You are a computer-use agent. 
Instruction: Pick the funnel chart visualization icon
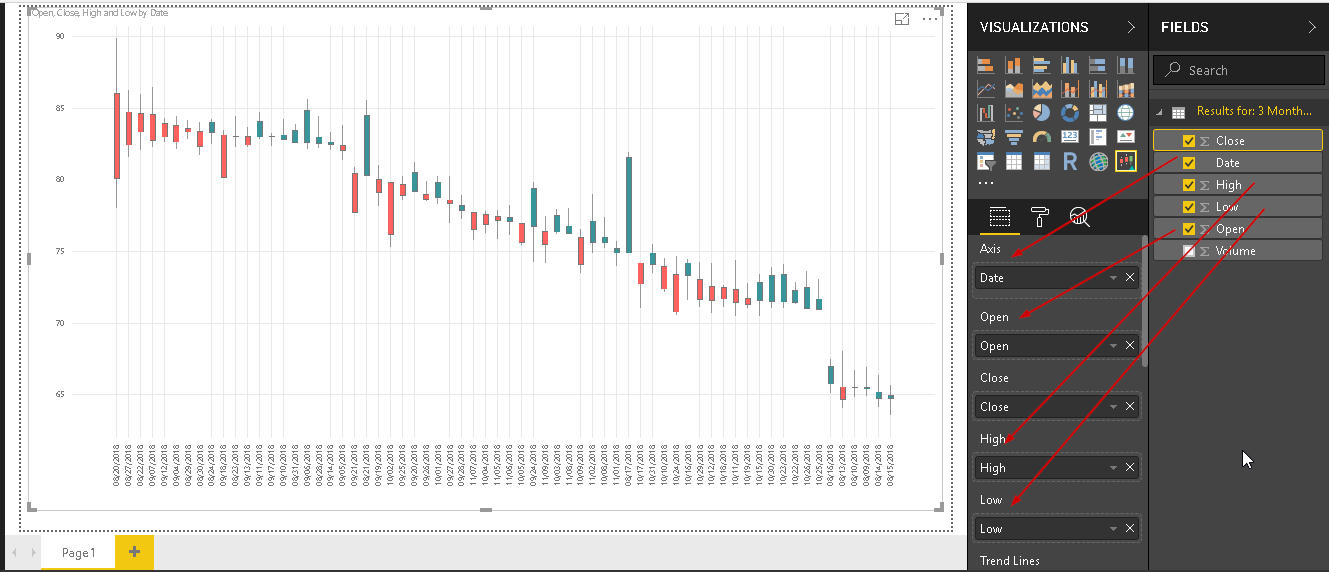click(1013, 137)
